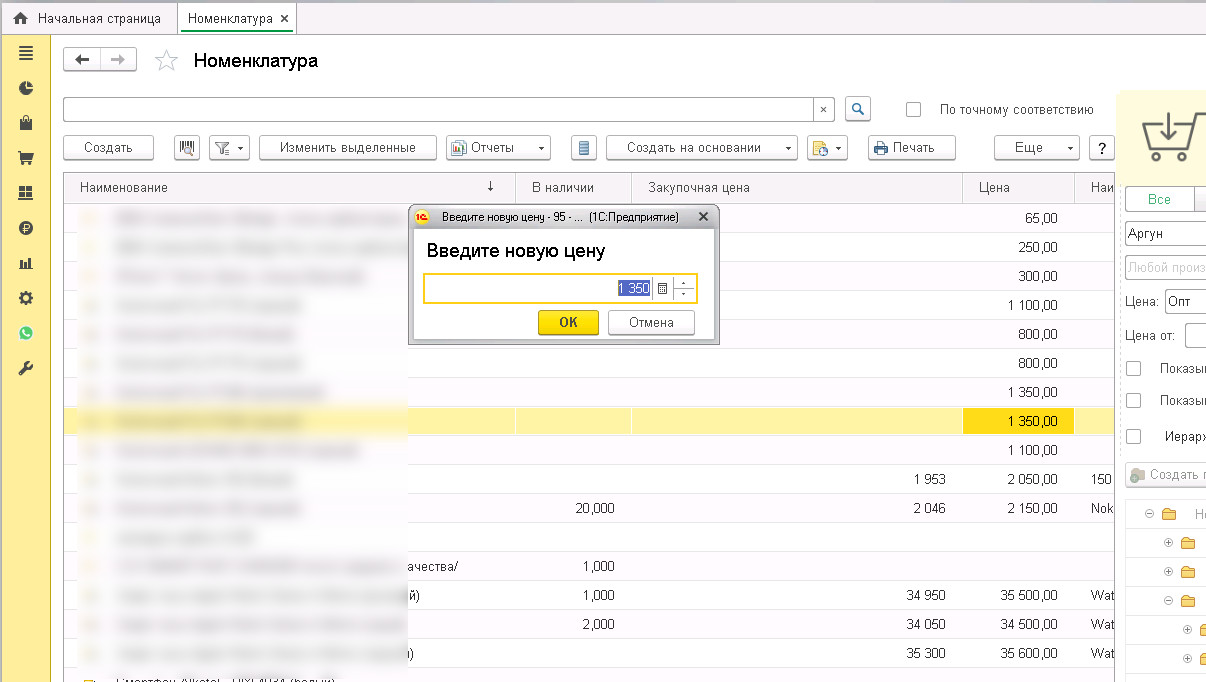The width and height of the screenshot is (1206, 682).
Task: Click the WhatsApp icon in sidebar
Action: tap(26, 333)
